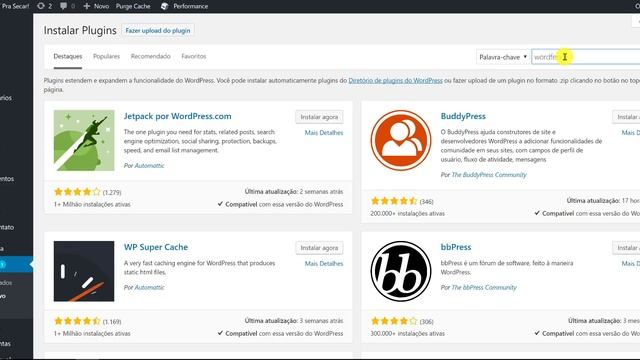Click '300.000+ instalações ativas' under bbPress
This screenshot has width=640, height=360.
coord(408,333)
